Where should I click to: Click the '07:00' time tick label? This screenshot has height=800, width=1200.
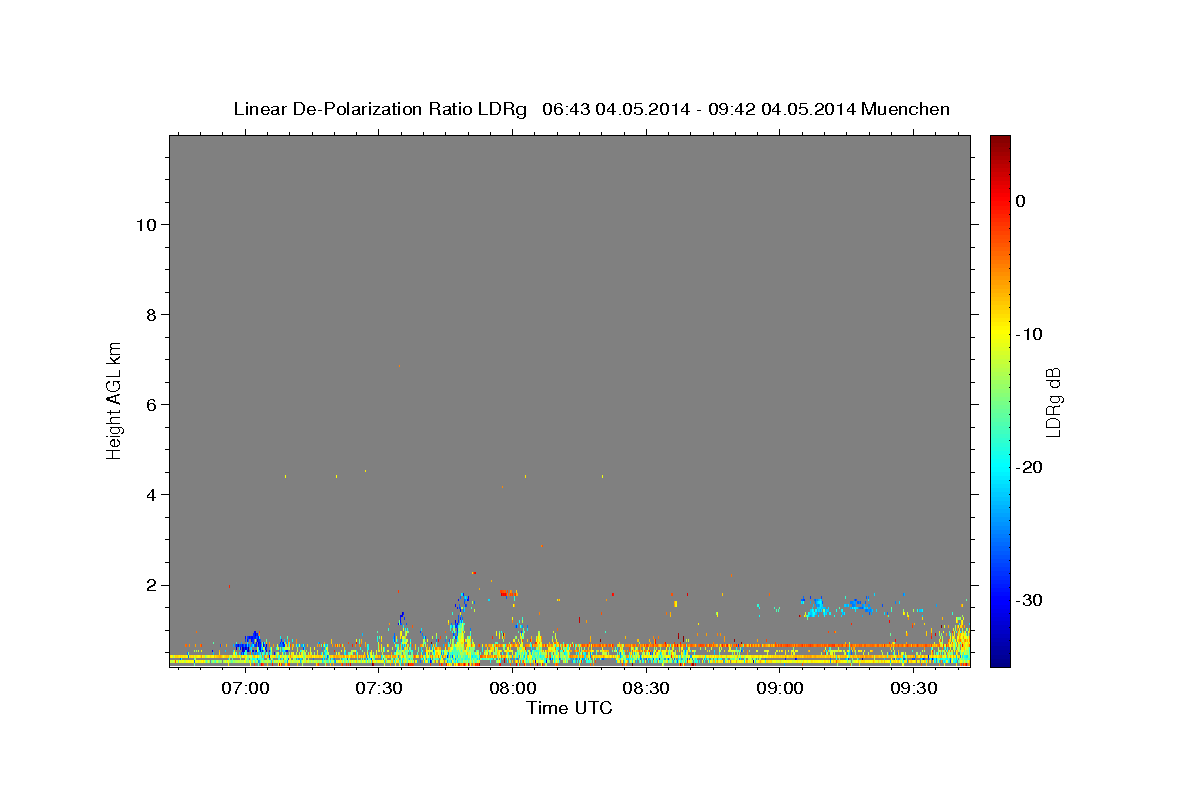(x=245, y=688)
